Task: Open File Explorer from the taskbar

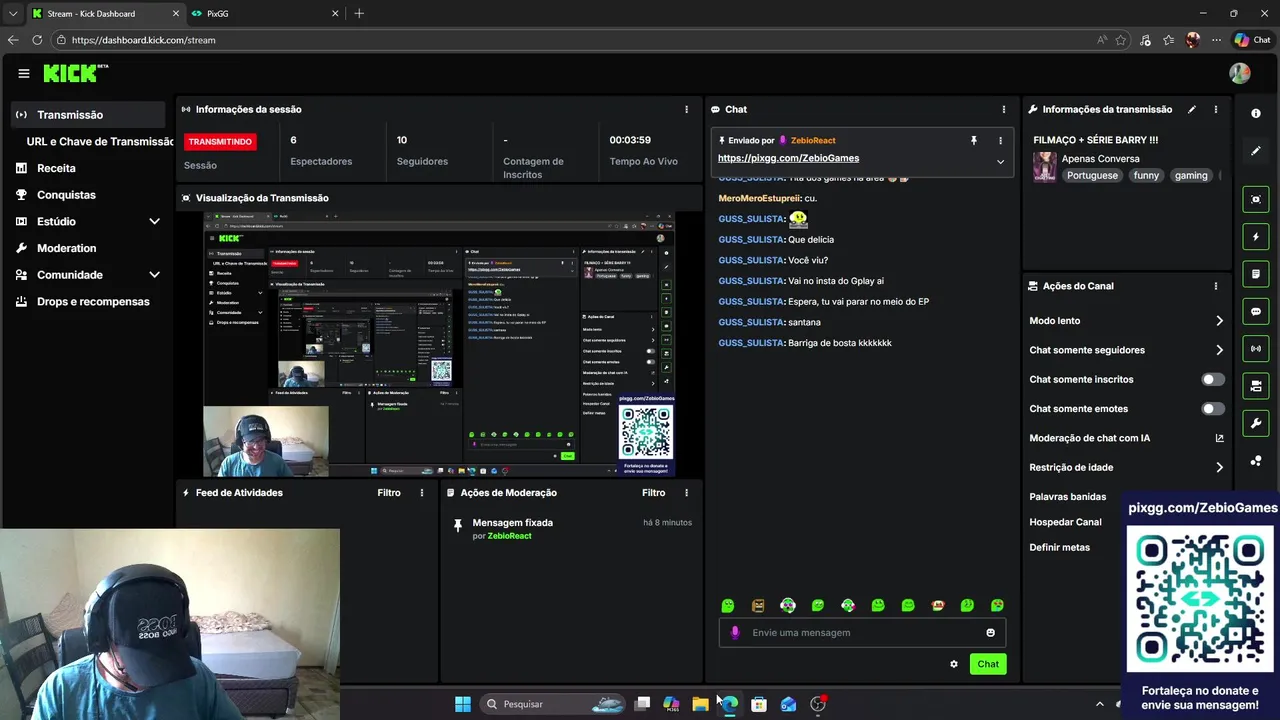Action: pyautogui.click(x=700, y=704)
